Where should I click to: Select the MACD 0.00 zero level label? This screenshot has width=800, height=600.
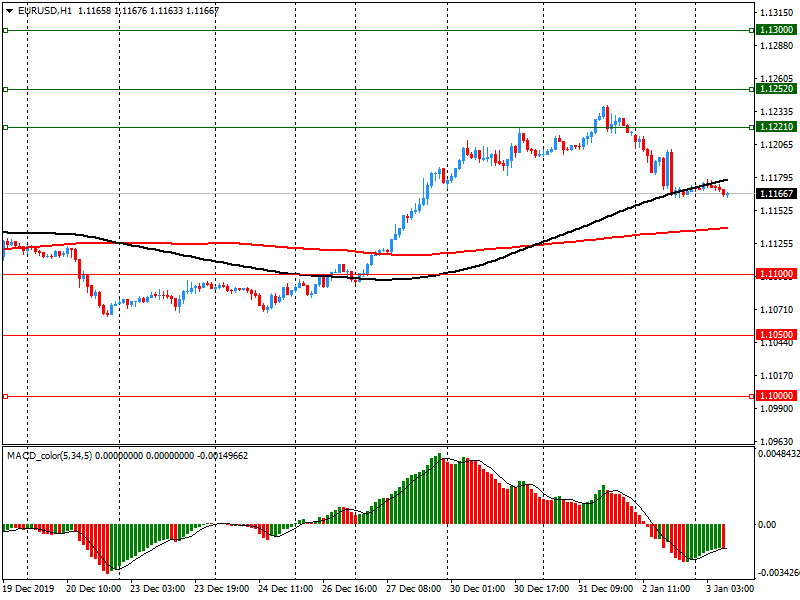[x=767, y=524]
